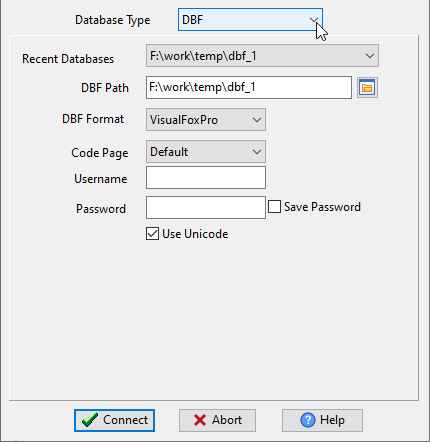Focus the Username input field
The width and height of the screenshot is (430, 442).
click(206, 178)
